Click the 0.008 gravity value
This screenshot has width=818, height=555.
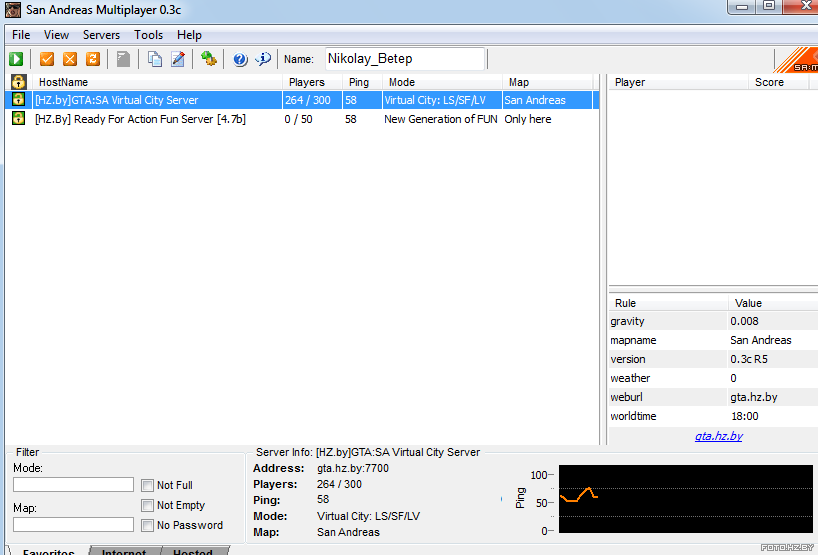point(744,321)
